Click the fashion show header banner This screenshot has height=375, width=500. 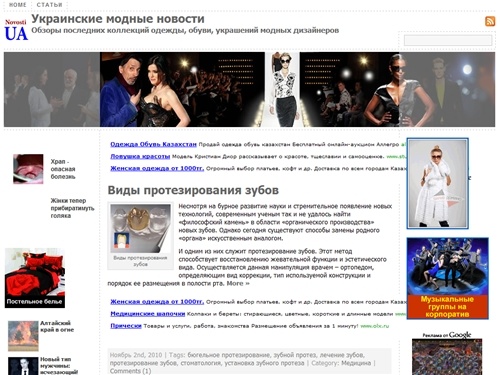click(249, 89)
